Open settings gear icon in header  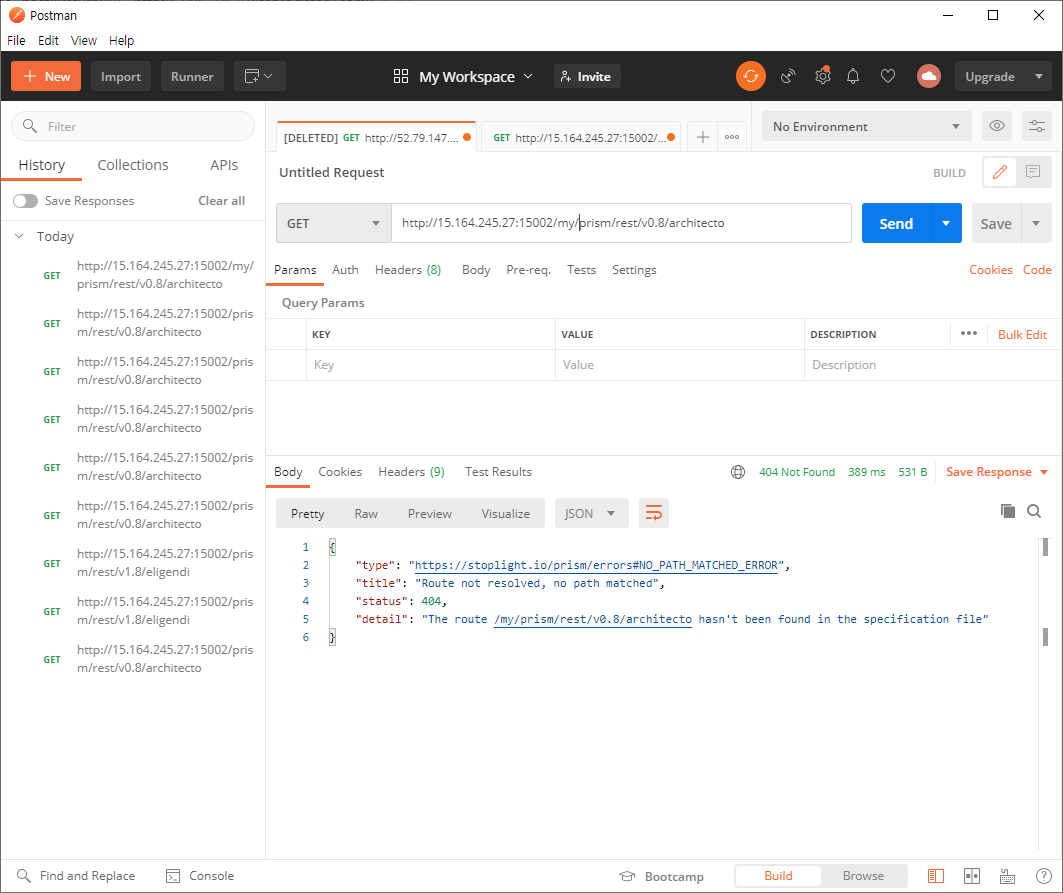pyautogui.click(x=822, y=76)
